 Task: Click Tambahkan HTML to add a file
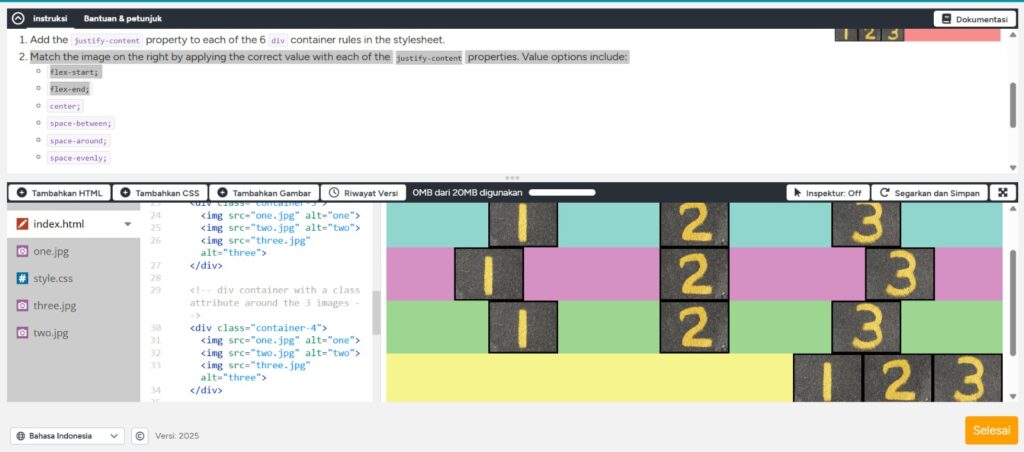[x=59, y=193]
